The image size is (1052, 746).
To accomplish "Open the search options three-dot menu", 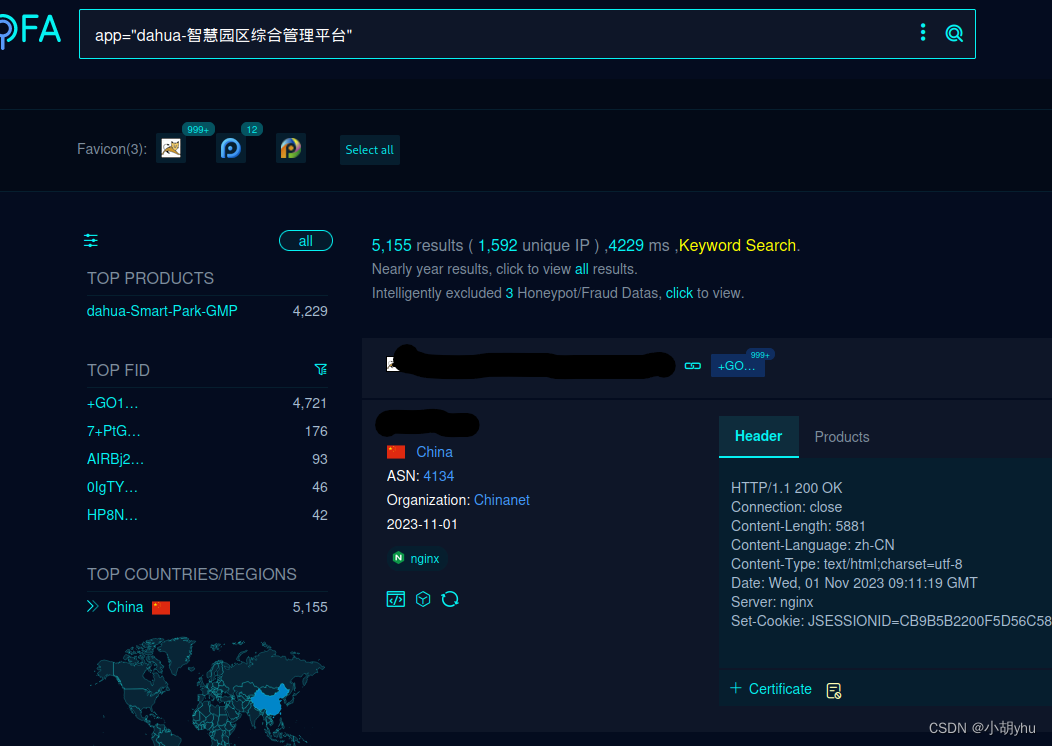I will pyautogui.click(x=922, y=32).
